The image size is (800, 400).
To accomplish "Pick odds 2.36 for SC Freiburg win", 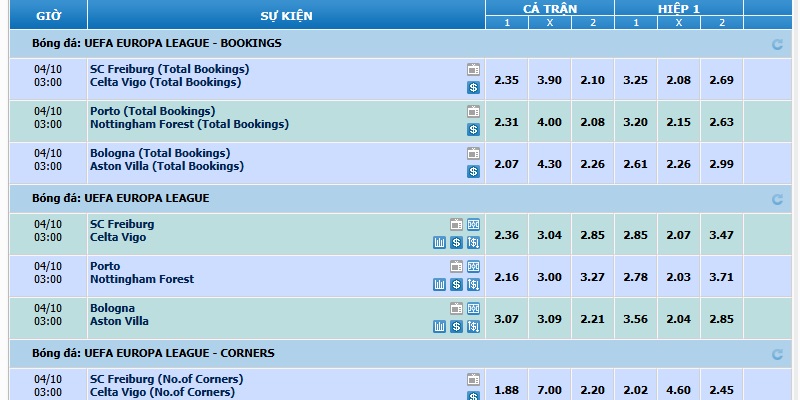I will pyautogui.click(x=507, y=235).
